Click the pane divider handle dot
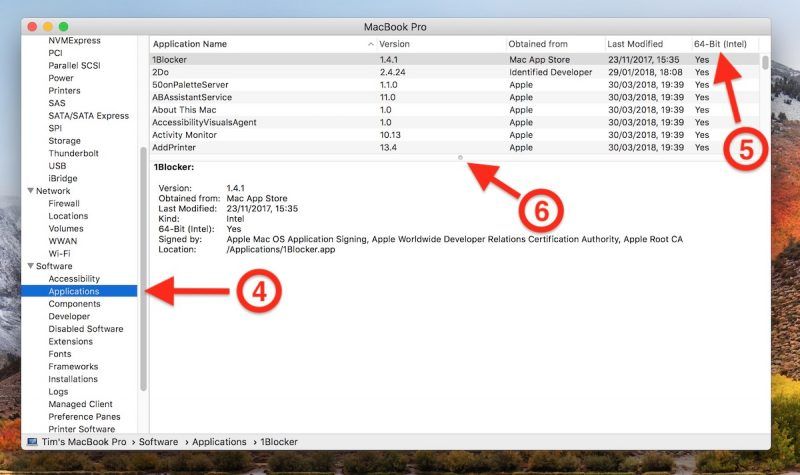 459,157
